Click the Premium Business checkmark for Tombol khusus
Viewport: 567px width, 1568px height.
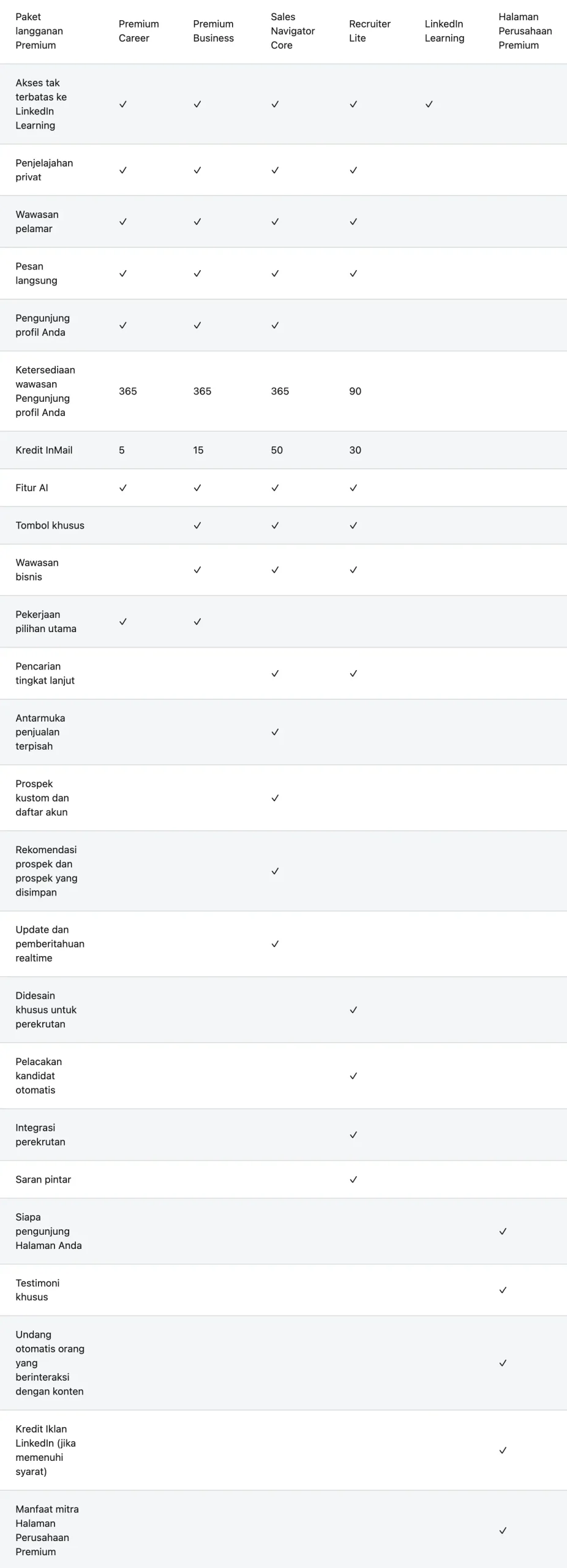tap(197, 526)
